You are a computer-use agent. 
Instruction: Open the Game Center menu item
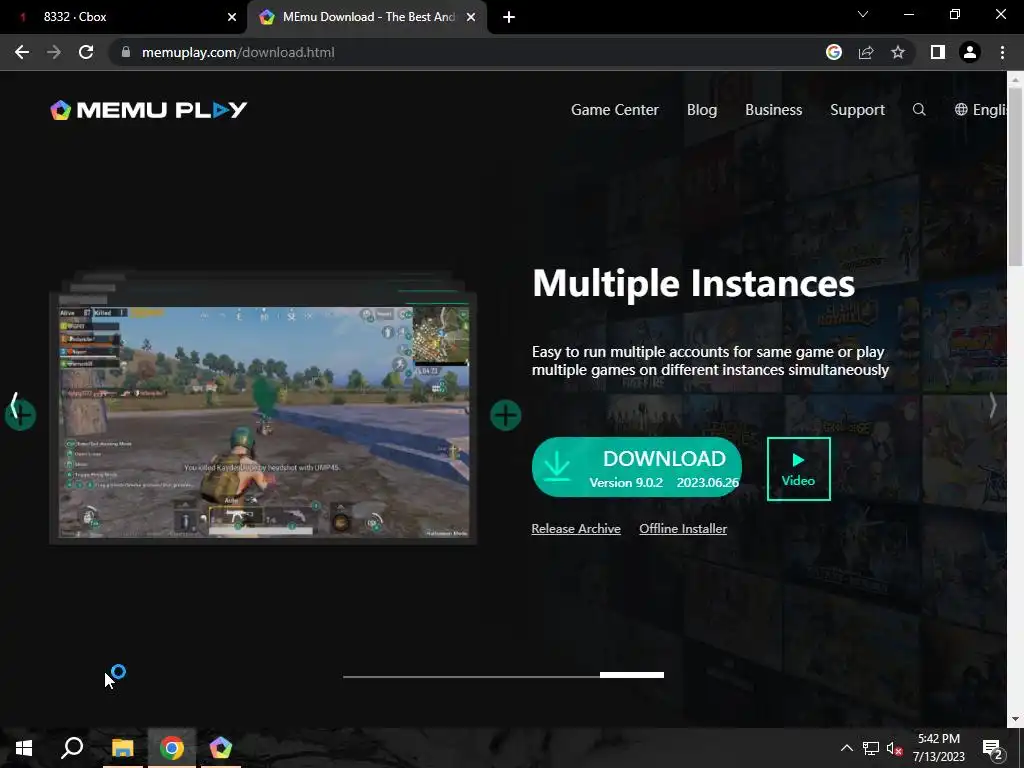[615, 110]
